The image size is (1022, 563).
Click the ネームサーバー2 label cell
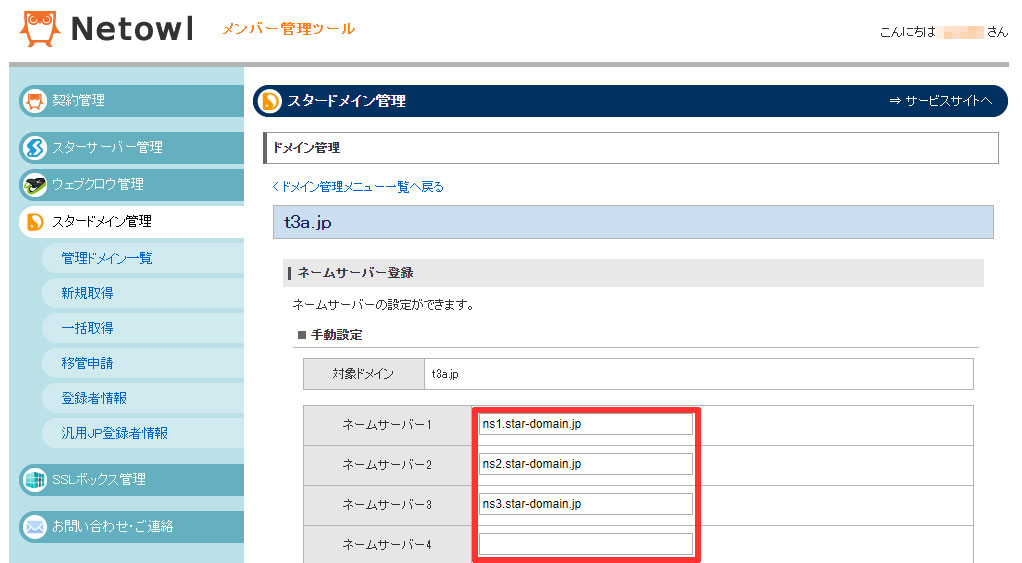[387, 465]
